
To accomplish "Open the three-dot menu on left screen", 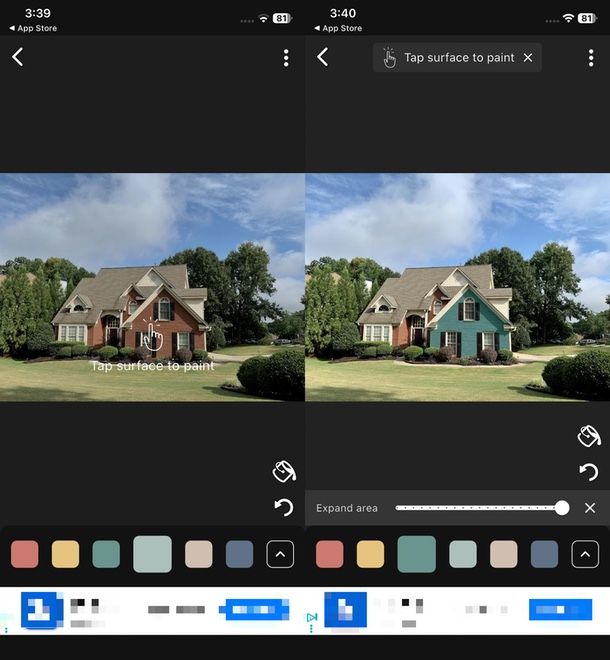I will 286,58.
